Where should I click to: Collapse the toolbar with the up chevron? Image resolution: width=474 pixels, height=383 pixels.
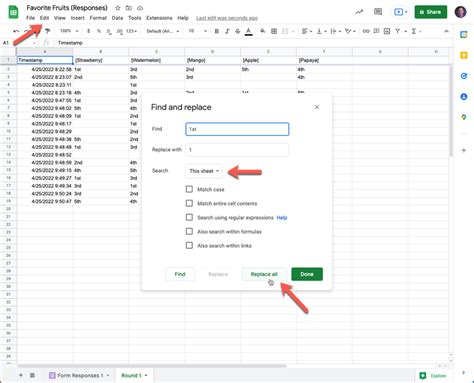[446, 31]
